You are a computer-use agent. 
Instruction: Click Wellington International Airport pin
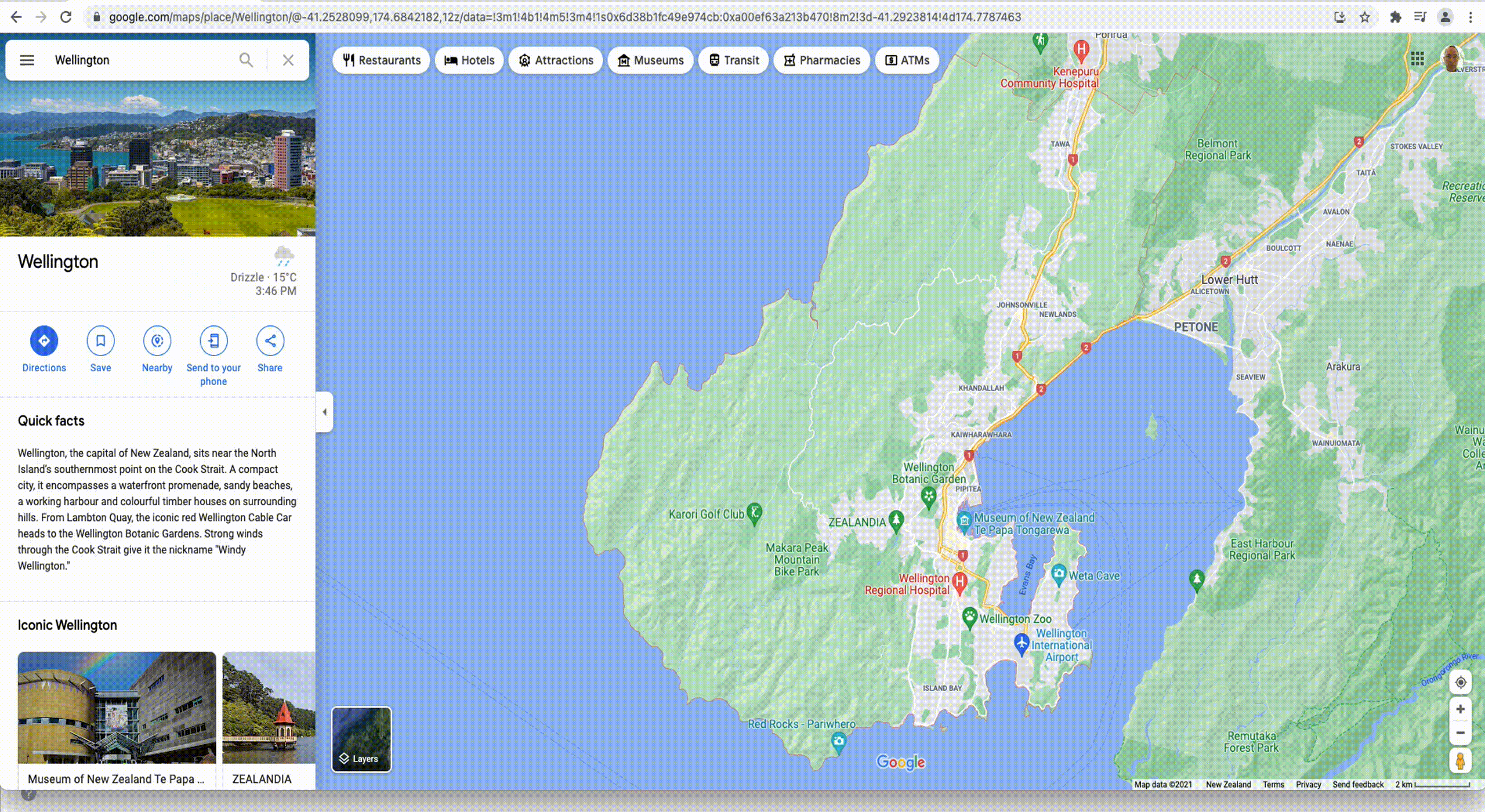click(x=1022, y=643)
